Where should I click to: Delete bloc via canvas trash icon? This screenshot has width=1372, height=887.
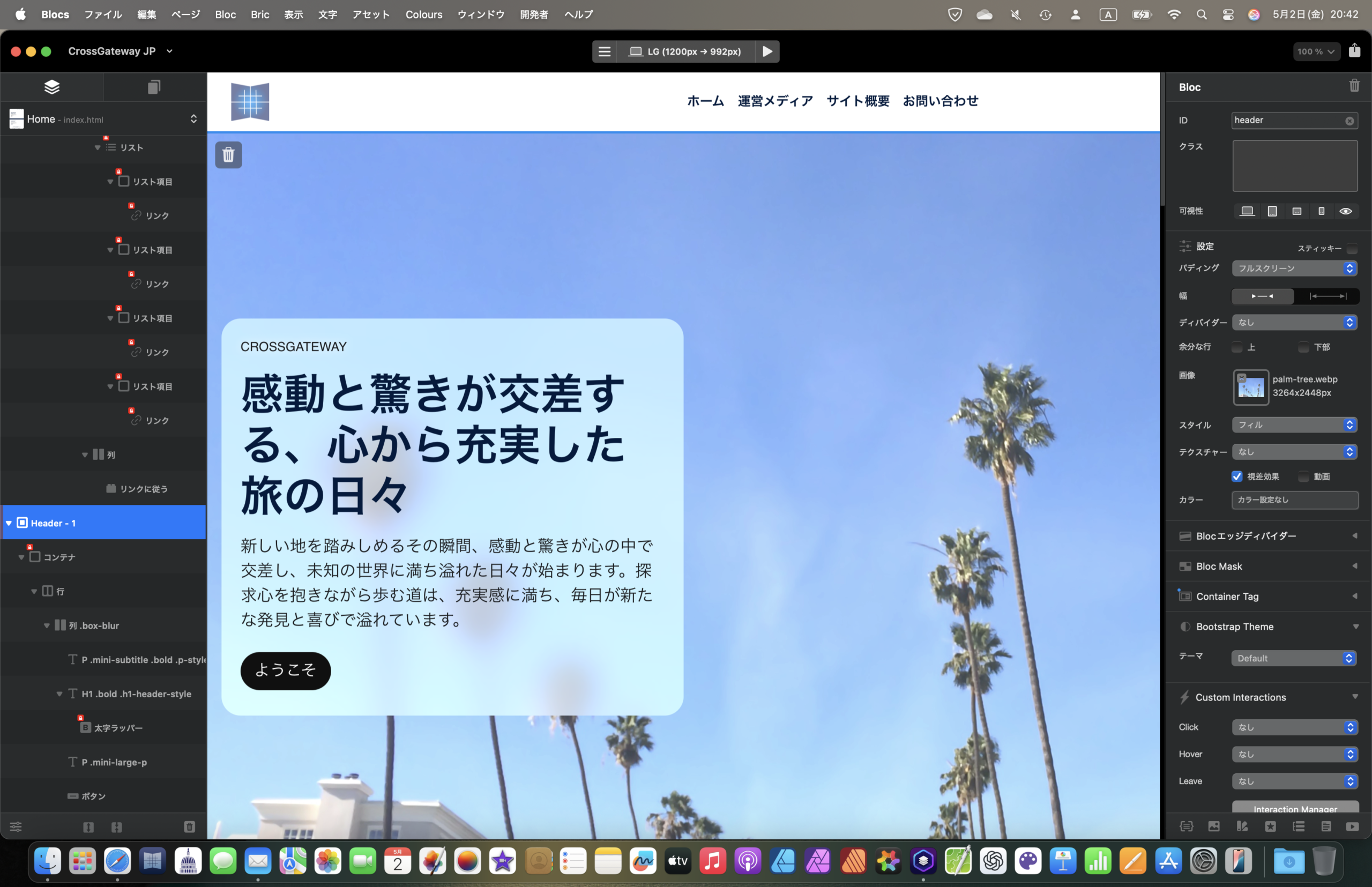tap(229, 154)
